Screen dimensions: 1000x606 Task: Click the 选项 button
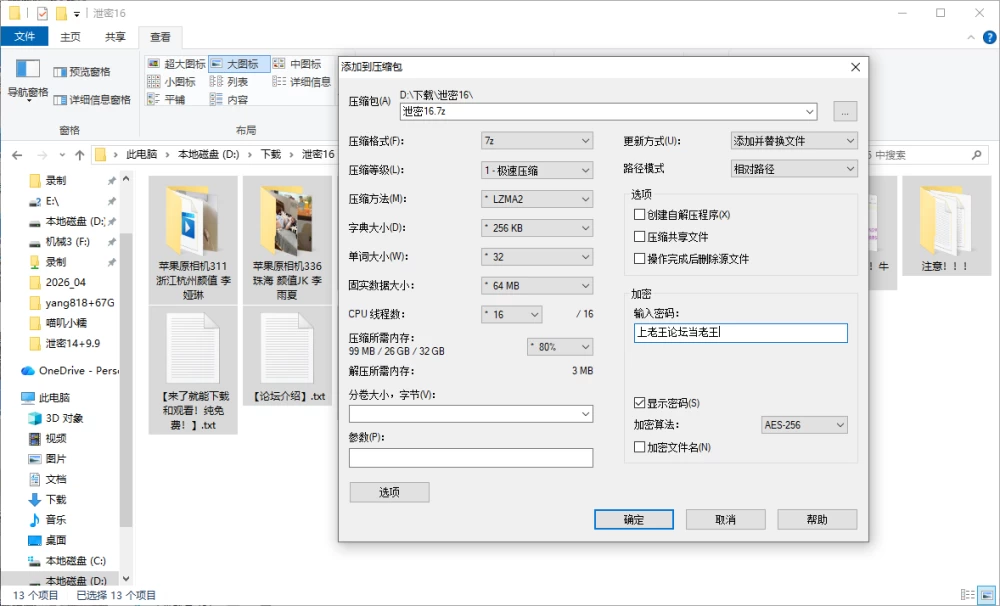390,492
